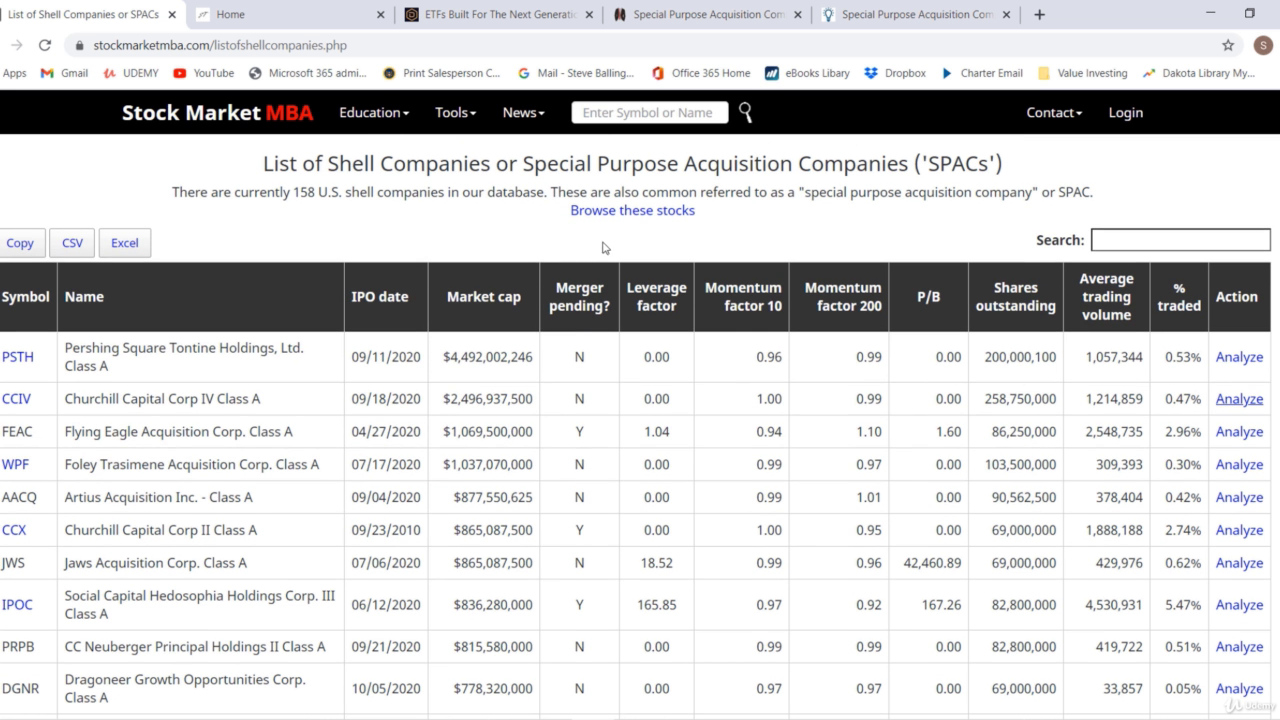
Task: Expand the News menu
Action: point(523,113)
